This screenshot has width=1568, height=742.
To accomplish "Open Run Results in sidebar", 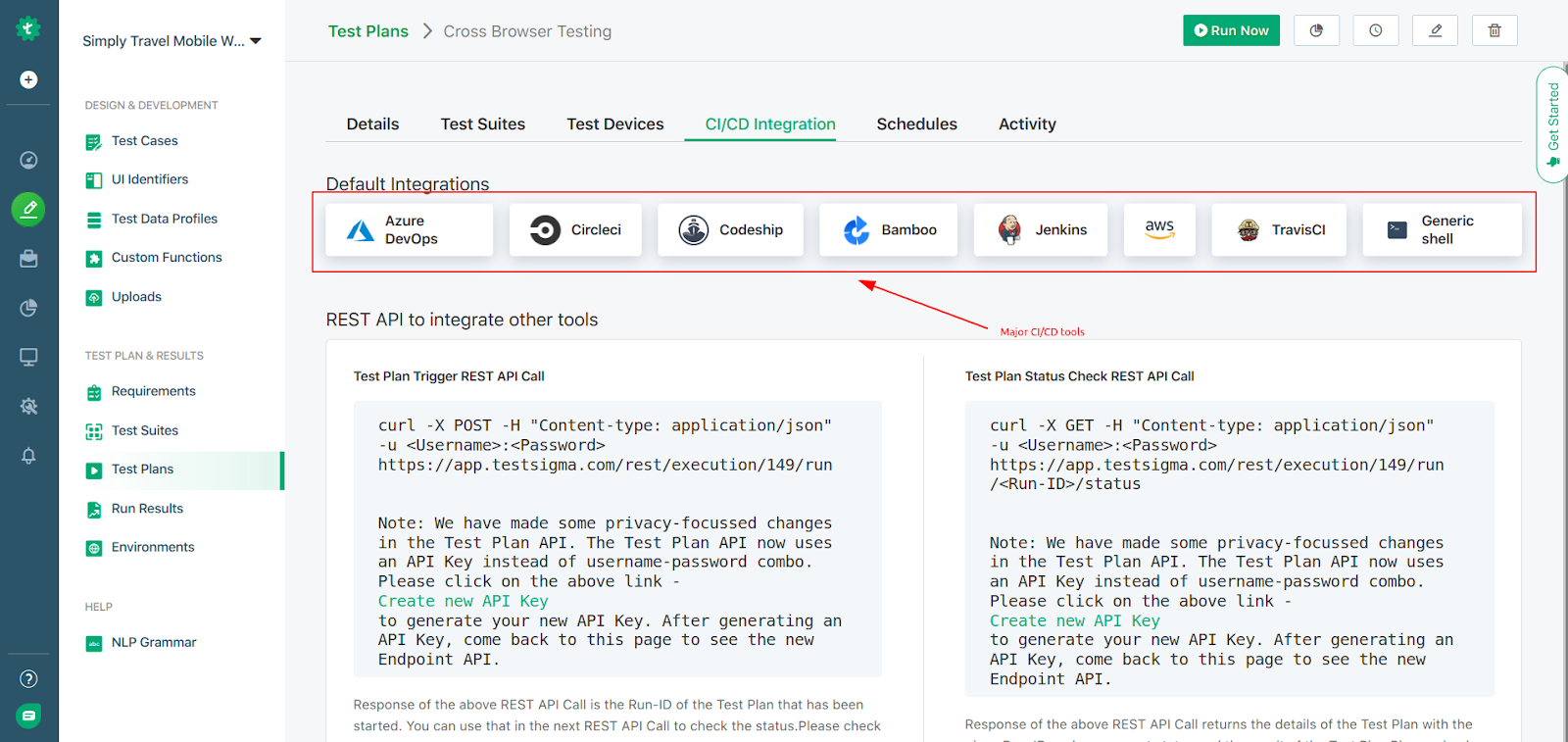I will click(147, 509).
